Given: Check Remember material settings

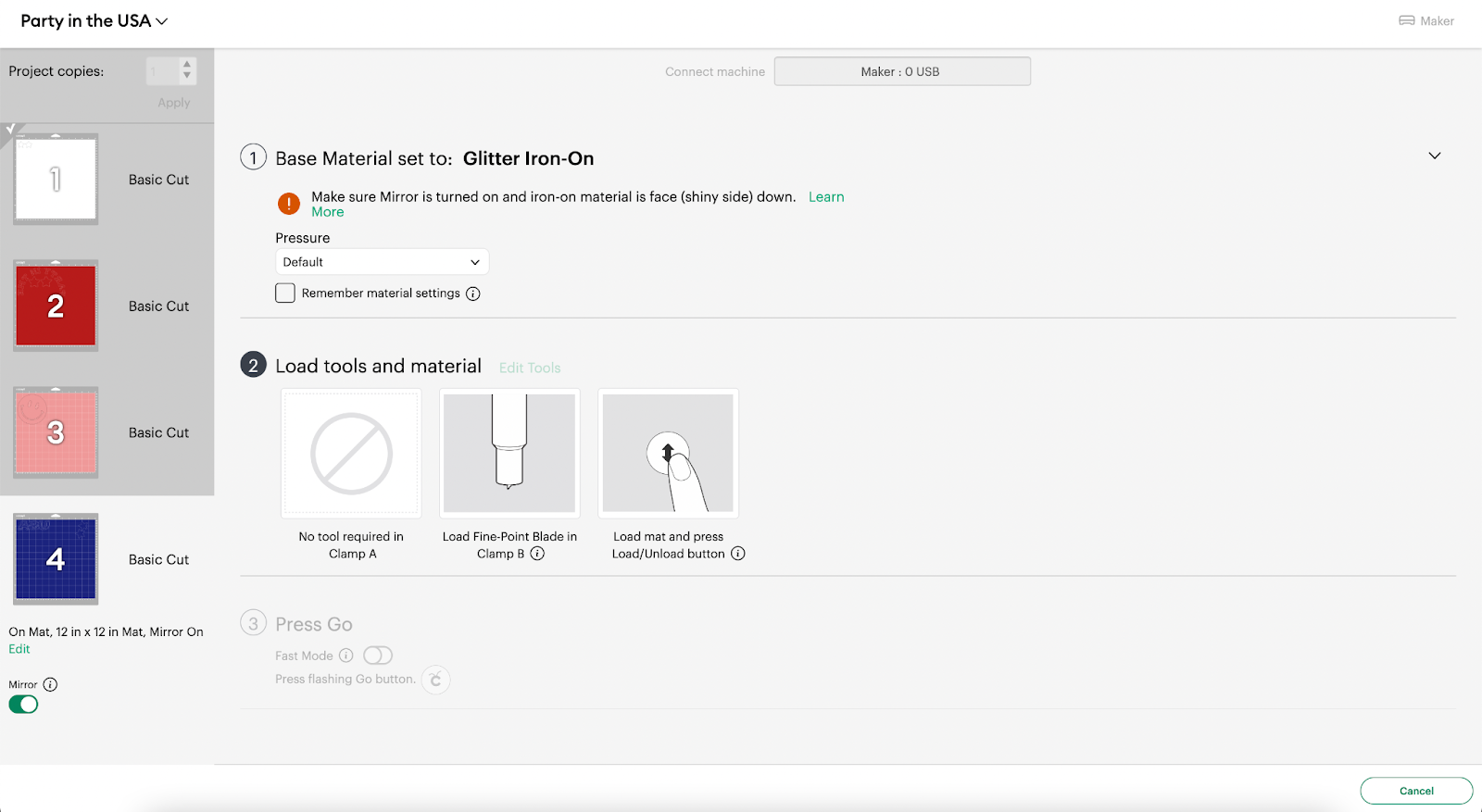Looking at the screenshot, I should (x=285, y=294).
